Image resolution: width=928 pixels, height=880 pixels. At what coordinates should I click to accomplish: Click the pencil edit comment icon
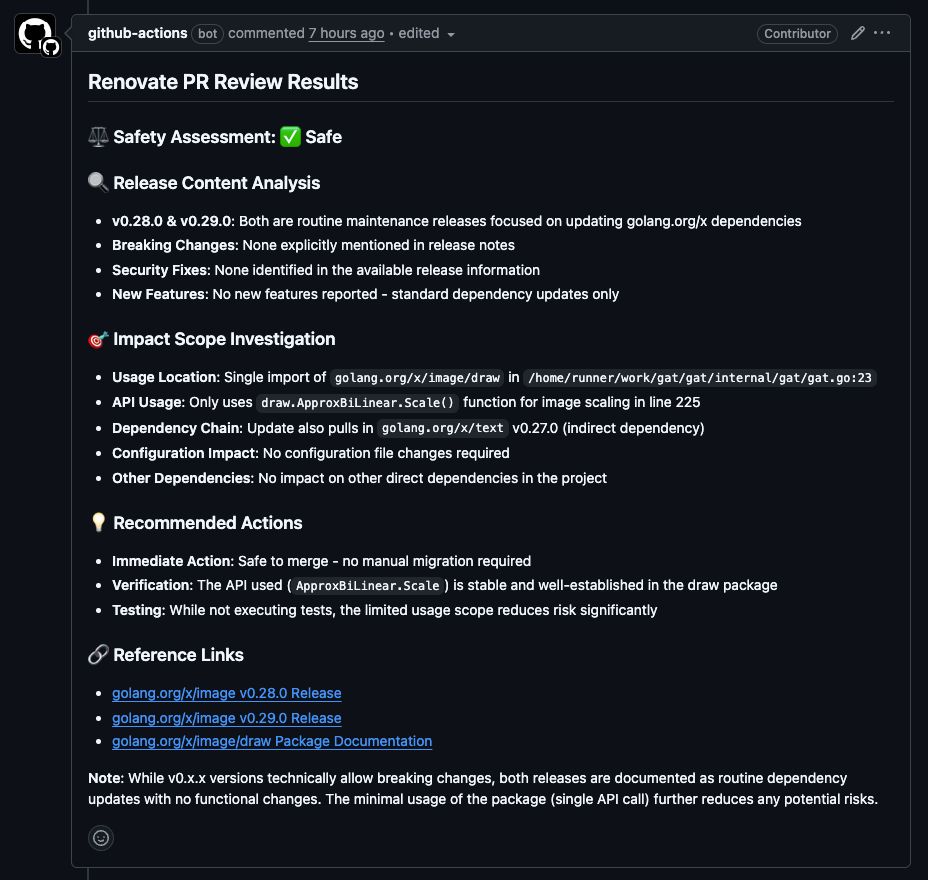[x=857, y=33]
